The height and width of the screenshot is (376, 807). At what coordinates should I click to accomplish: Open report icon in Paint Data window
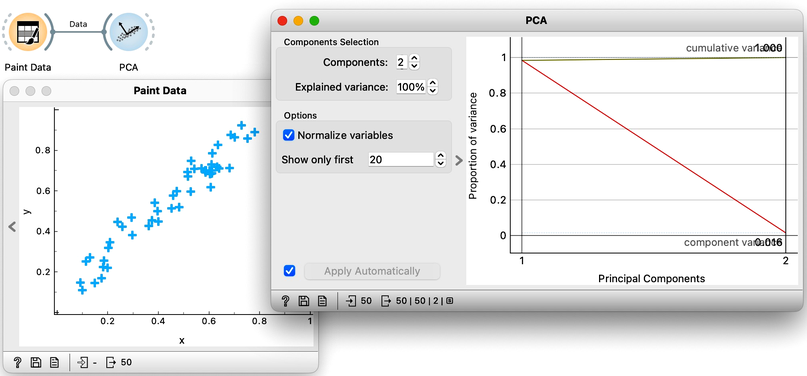point(54,363)
